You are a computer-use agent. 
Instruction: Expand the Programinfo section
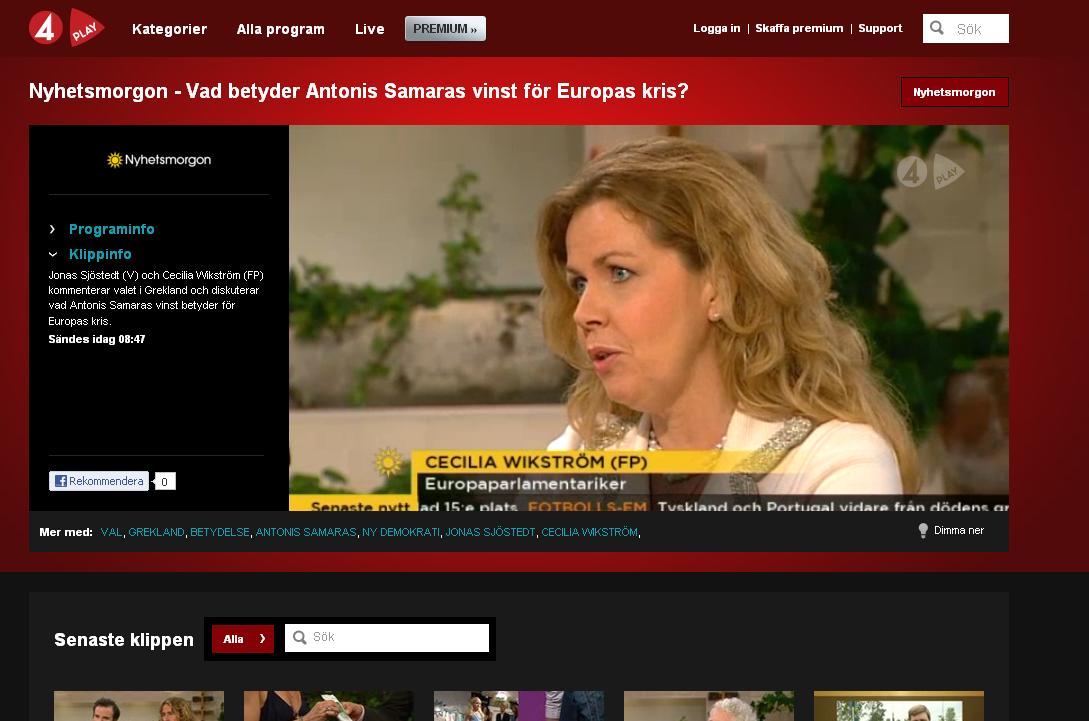pyautogui.click(x=111, y=229)
